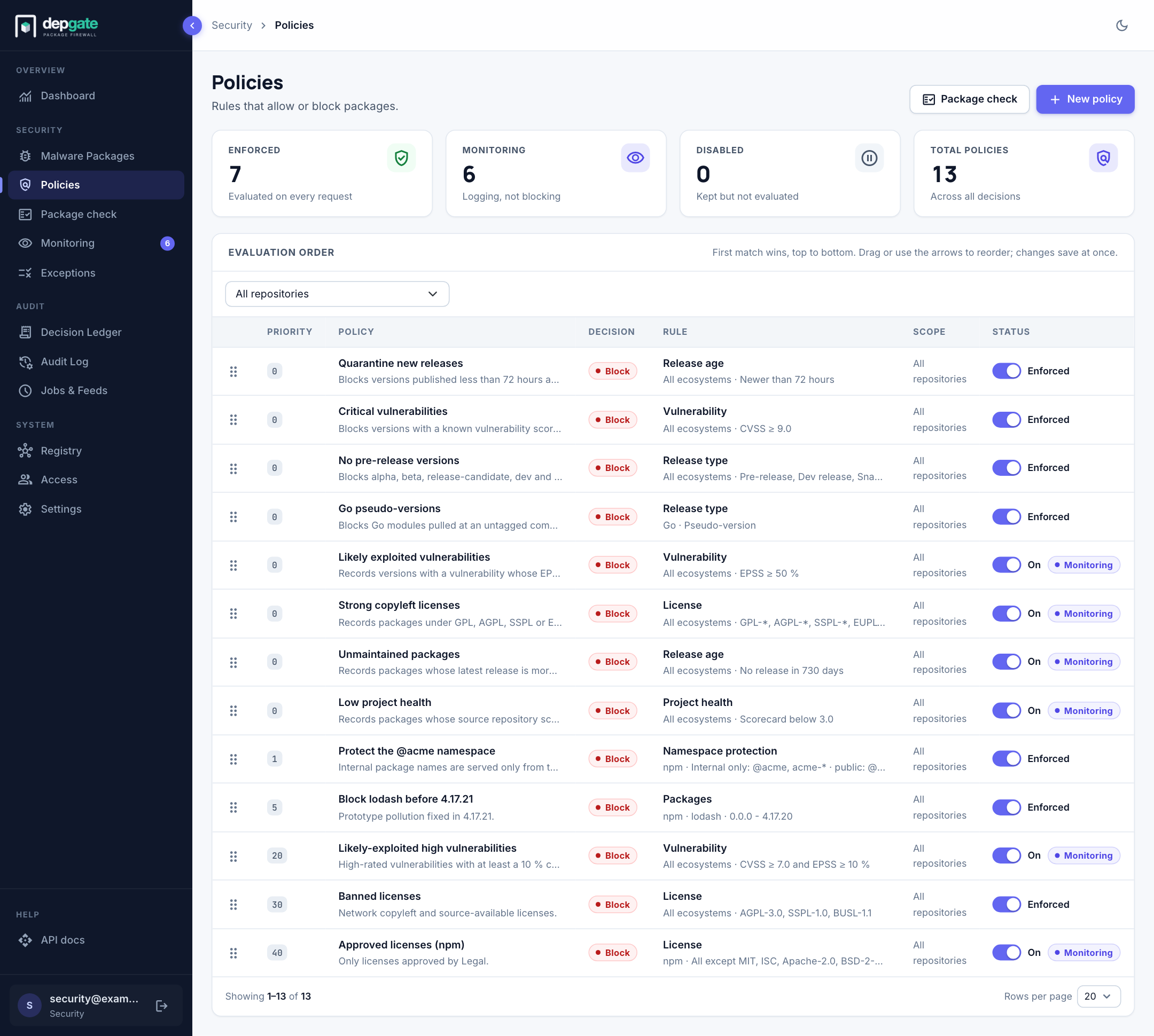Click the Security breadcrumb link
This screenshot has height=1036, width=1154.
coord(231,25)
